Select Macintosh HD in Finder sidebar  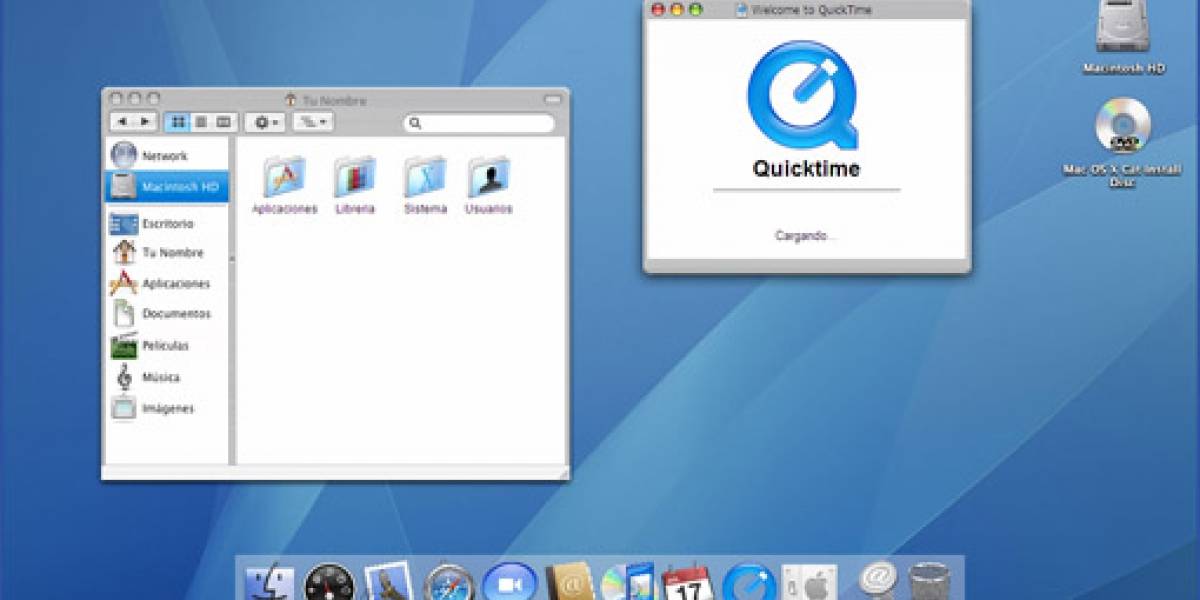click(167, 186)
